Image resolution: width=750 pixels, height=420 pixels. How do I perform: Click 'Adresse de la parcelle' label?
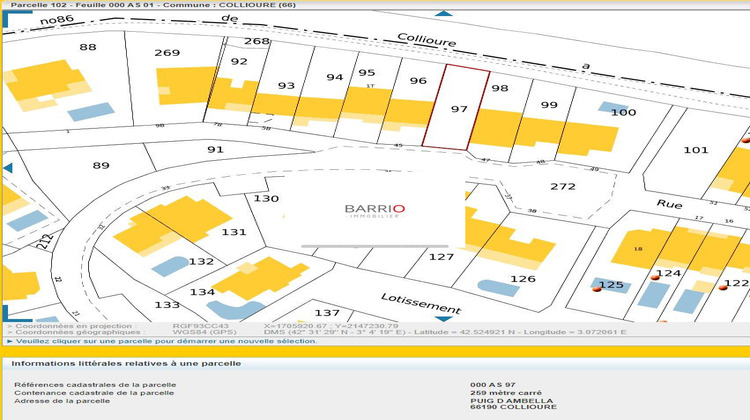62,401
